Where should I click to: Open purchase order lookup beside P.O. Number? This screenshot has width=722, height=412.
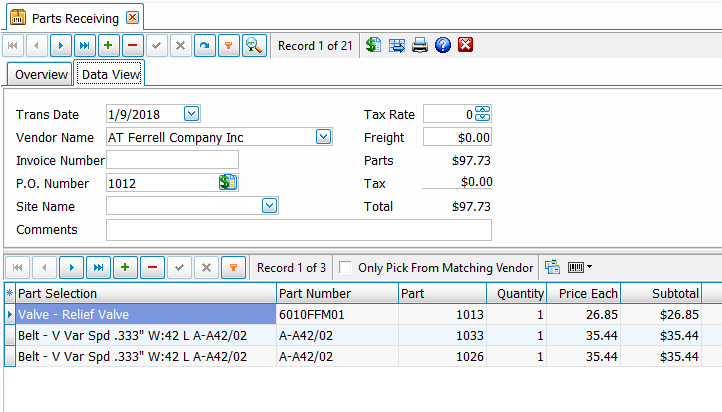(228, 182)
